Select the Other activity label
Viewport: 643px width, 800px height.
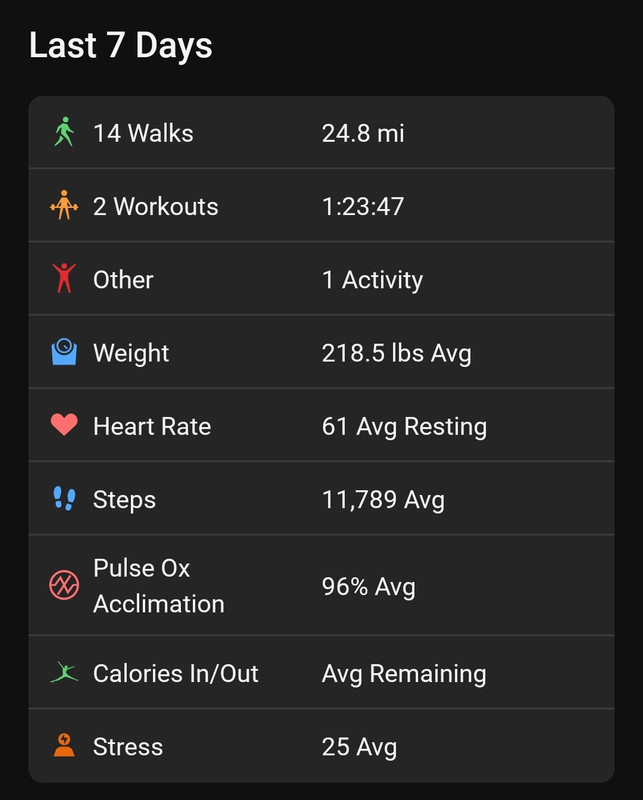coord(123,280)
